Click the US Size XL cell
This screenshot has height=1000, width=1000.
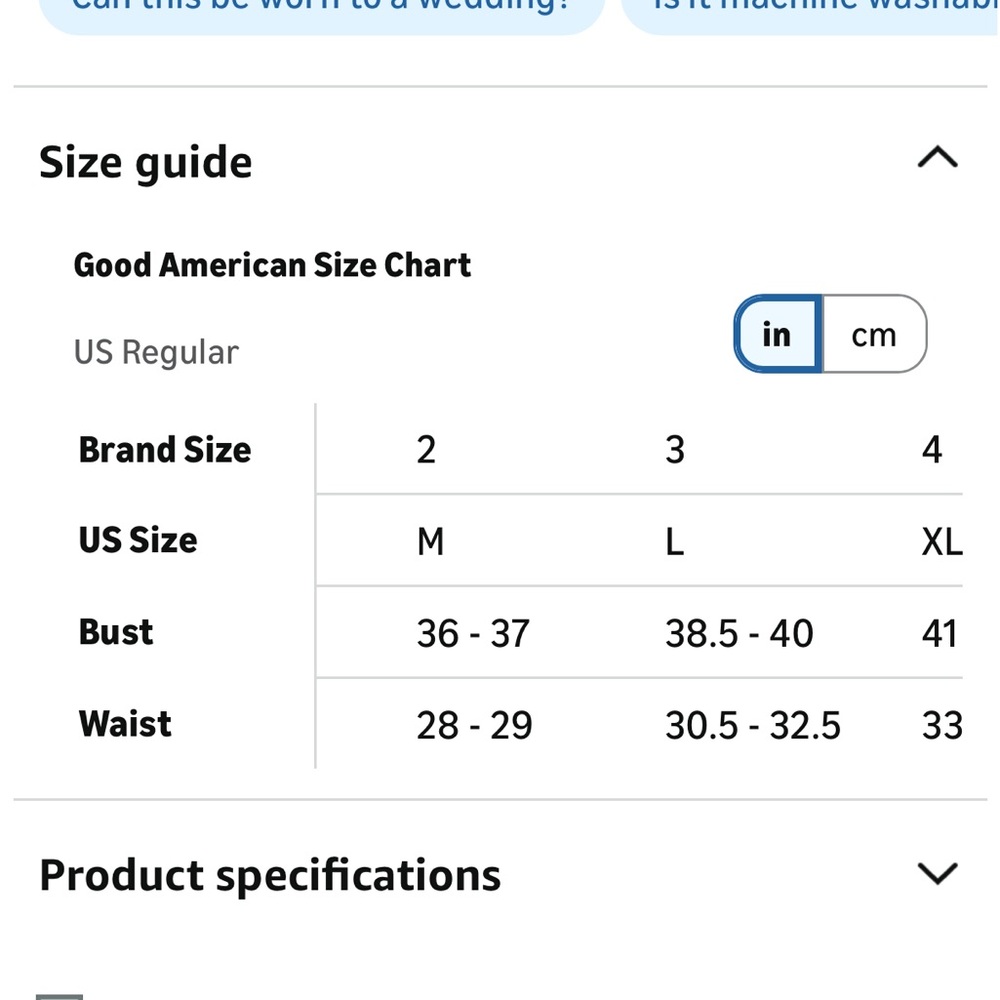click(942, 541)
